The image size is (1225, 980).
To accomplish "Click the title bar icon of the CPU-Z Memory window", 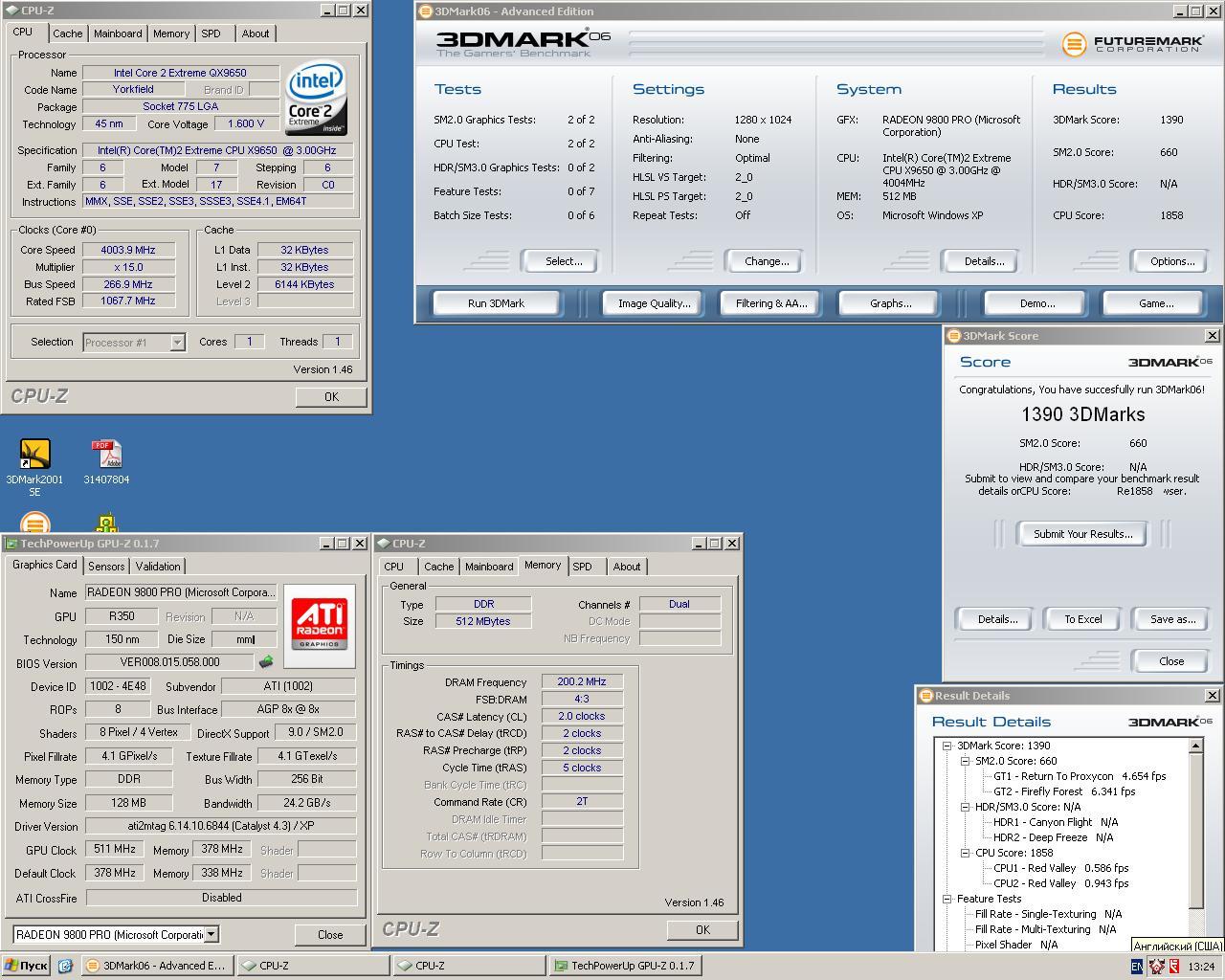I will 384,543.
